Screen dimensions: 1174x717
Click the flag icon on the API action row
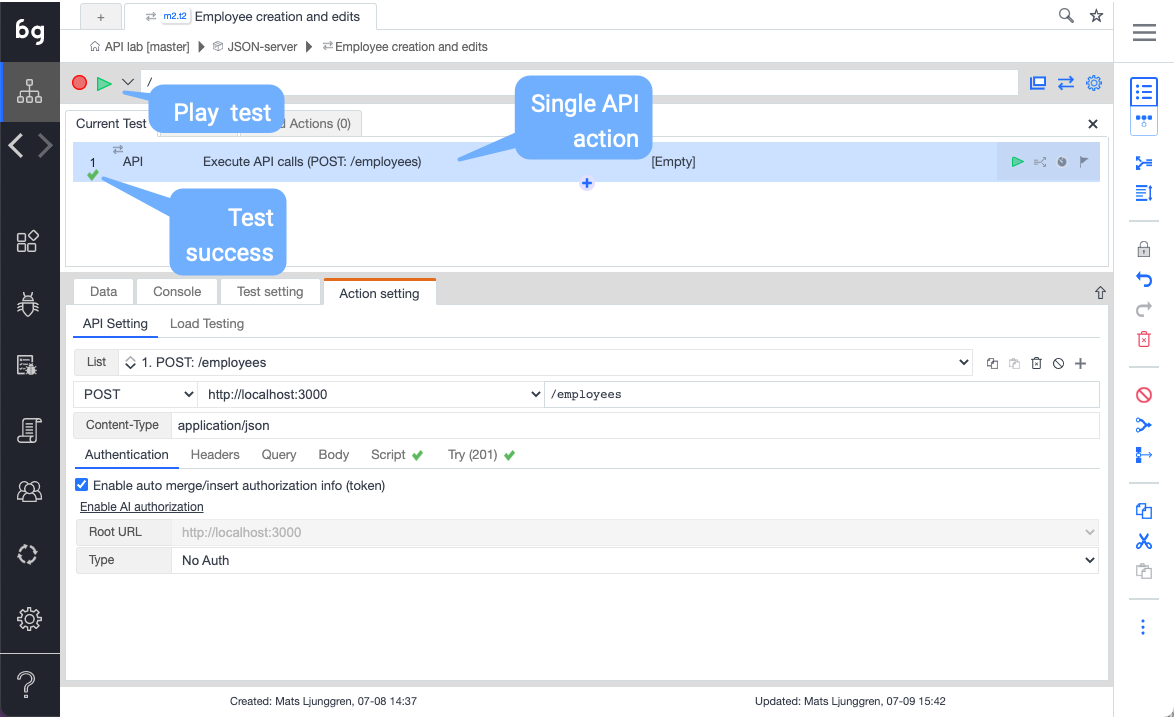[x=1083, y=161]
